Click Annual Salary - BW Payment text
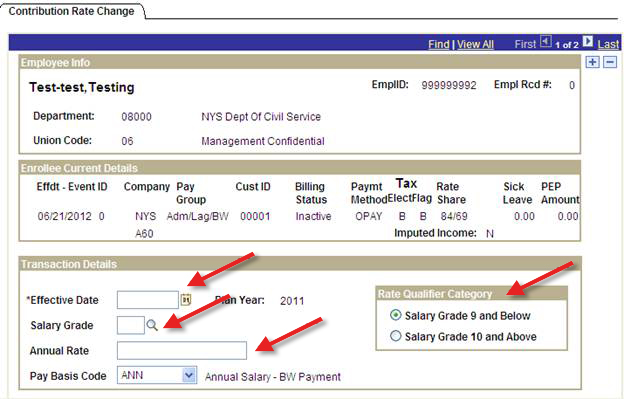 click(273, 377)
